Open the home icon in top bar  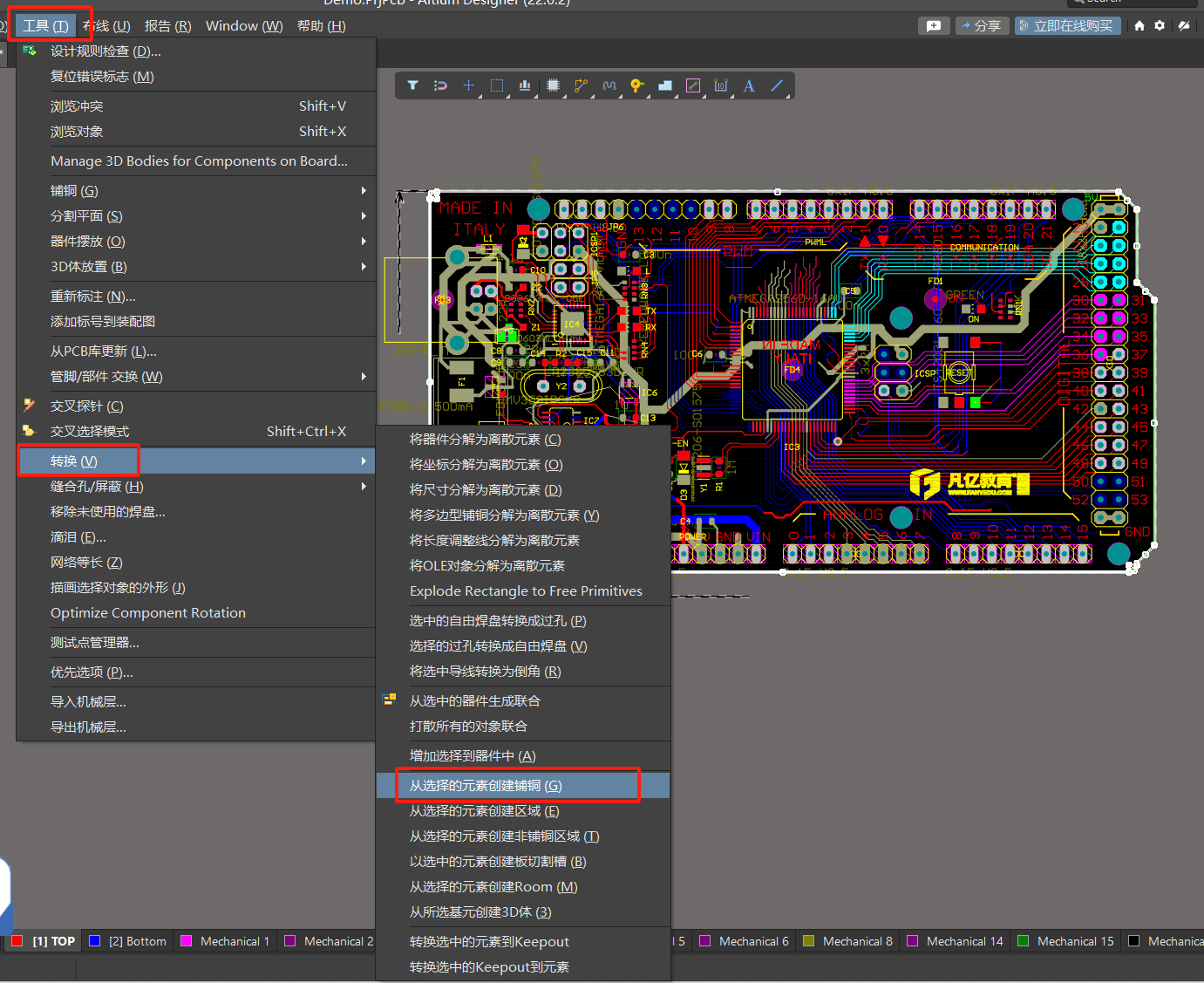pos(1139,26)
